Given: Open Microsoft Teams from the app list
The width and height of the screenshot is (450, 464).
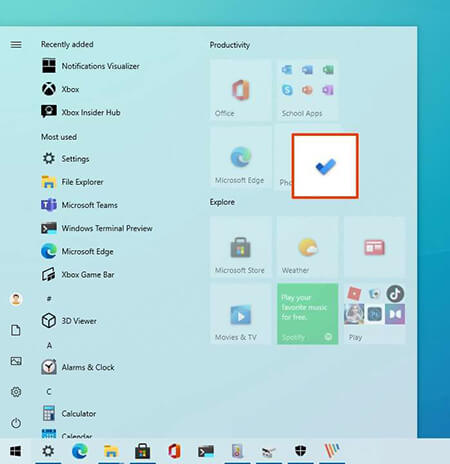Looking at the screenshot, I should pyautogui.click(x=80, y=205).
